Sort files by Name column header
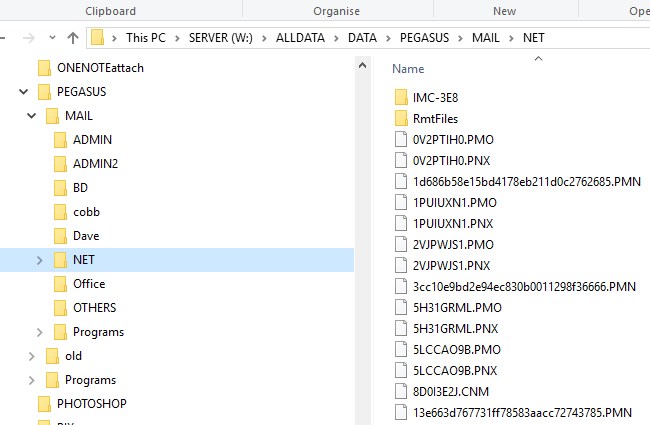Image resolution: width=650 pixels, height=425 pixels. point(408,69)
